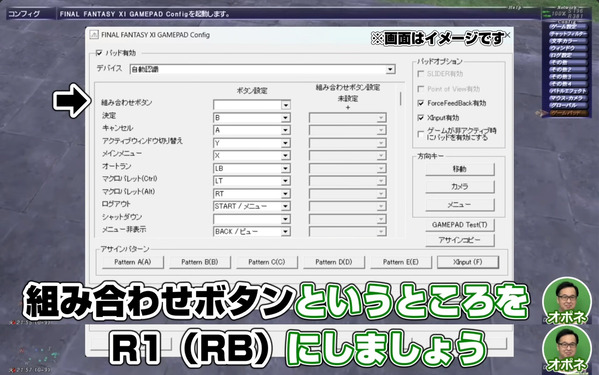The width and height of the screenshot is (599, 375).
Task: Open the デバイス device dropdown
Action: [262, 70]
